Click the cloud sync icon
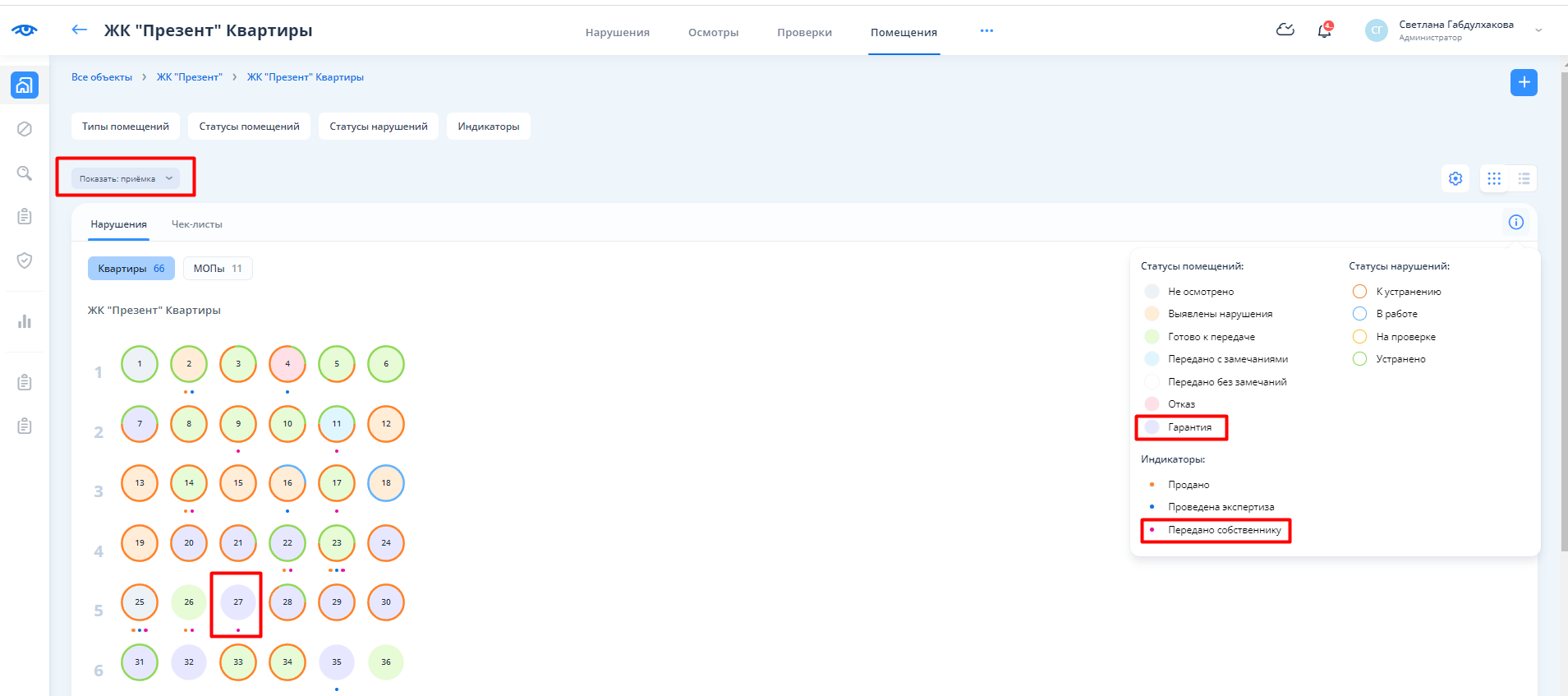 pos(1285,30)
